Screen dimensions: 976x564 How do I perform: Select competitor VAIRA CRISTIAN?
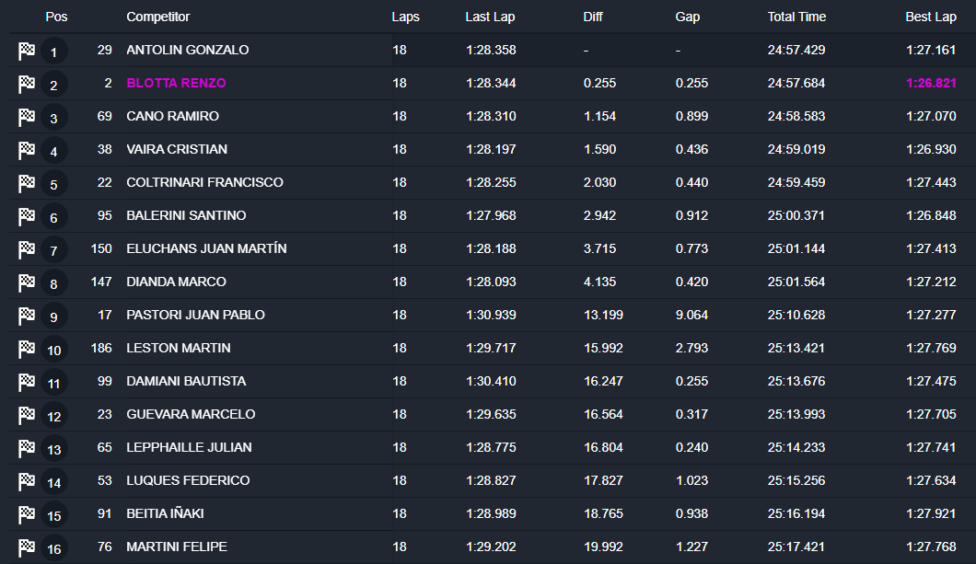[176, 150]
